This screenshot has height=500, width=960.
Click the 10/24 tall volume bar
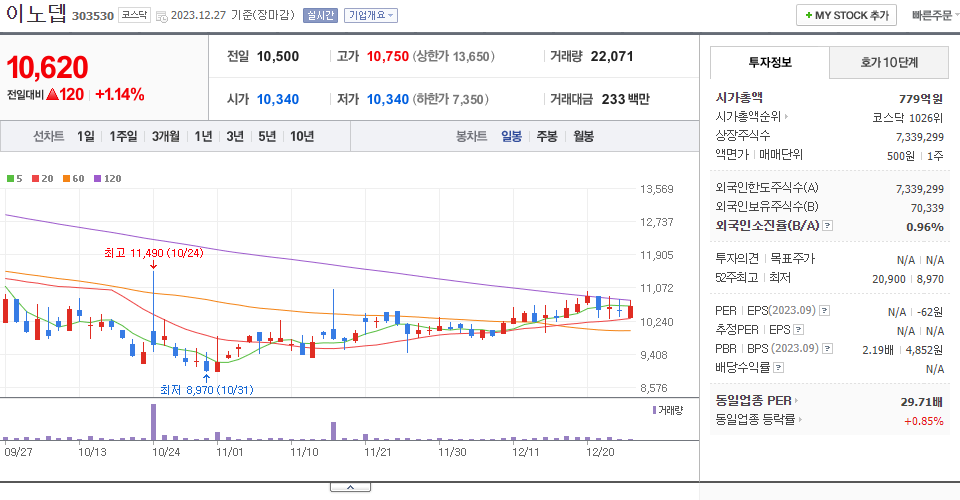tap(153, 422)
